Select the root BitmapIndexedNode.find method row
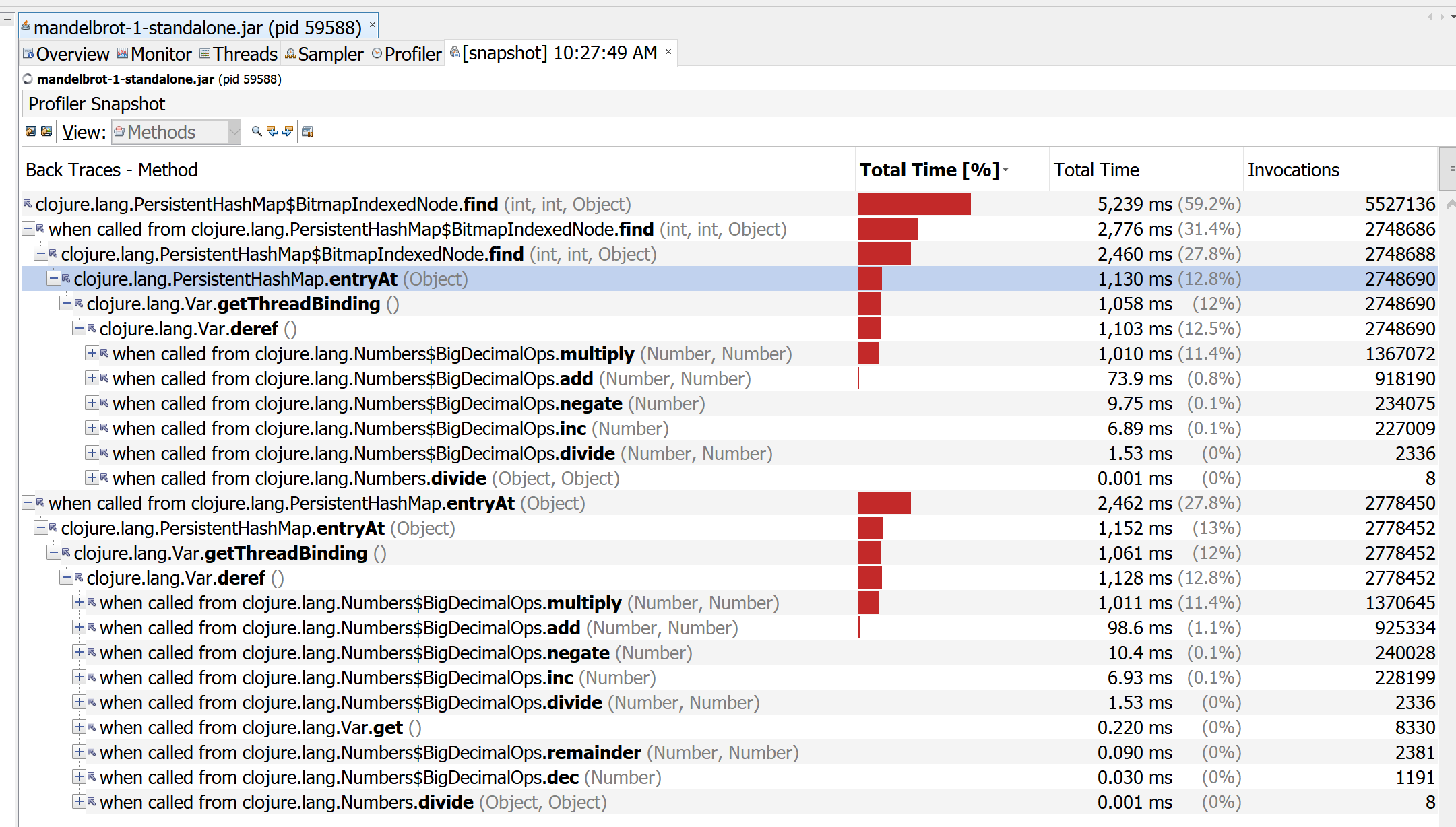 coord(266,204)
